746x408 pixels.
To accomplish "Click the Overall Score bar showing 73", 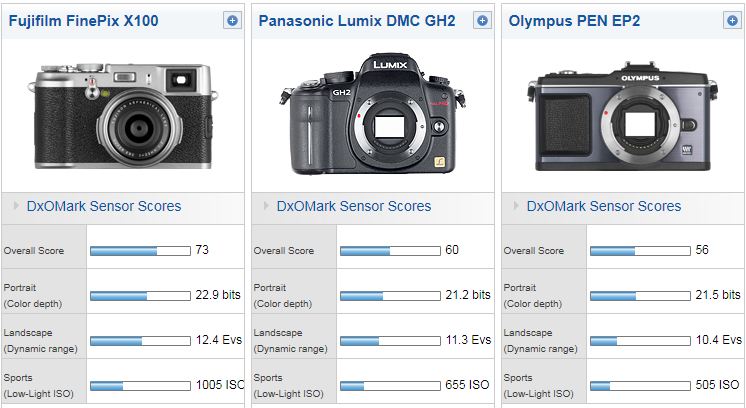I will tap(140, 251).
